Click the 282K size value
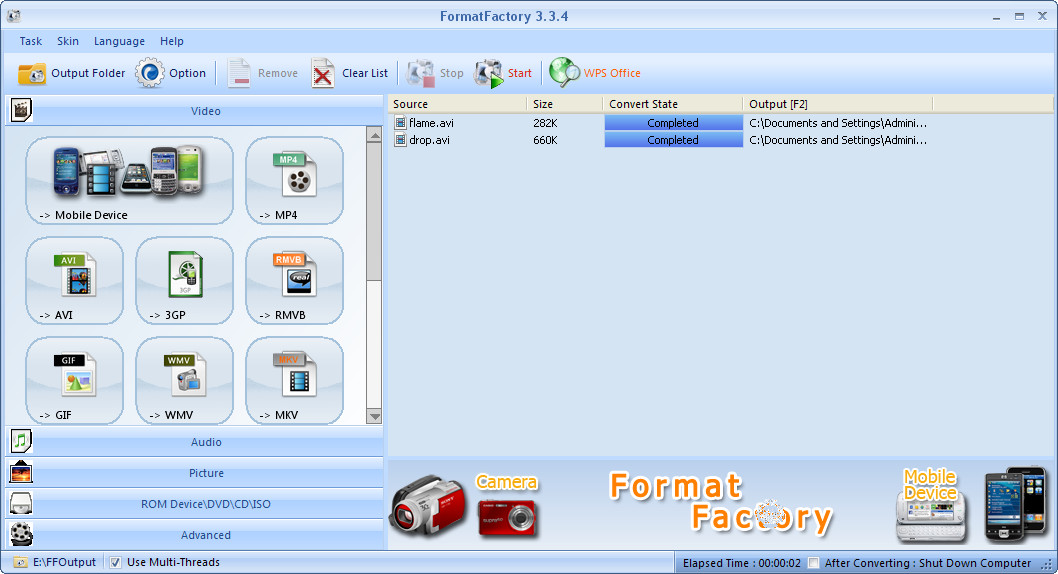Screen dimensions: 1058x574 [x=545, y=123]
